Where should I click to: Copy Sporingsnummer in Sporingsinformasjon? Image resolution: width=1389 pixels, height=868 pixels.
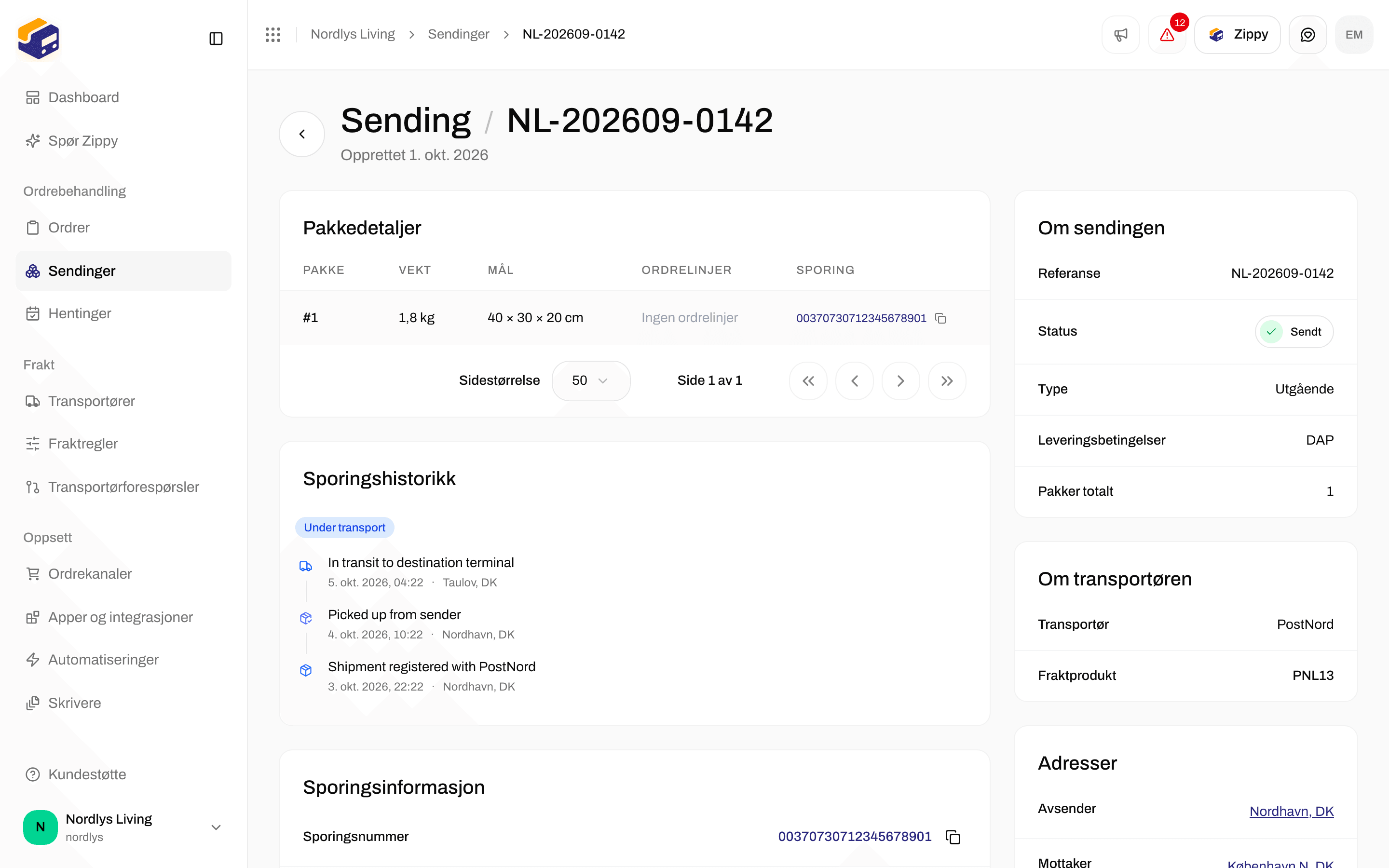(x=953, y=837)
